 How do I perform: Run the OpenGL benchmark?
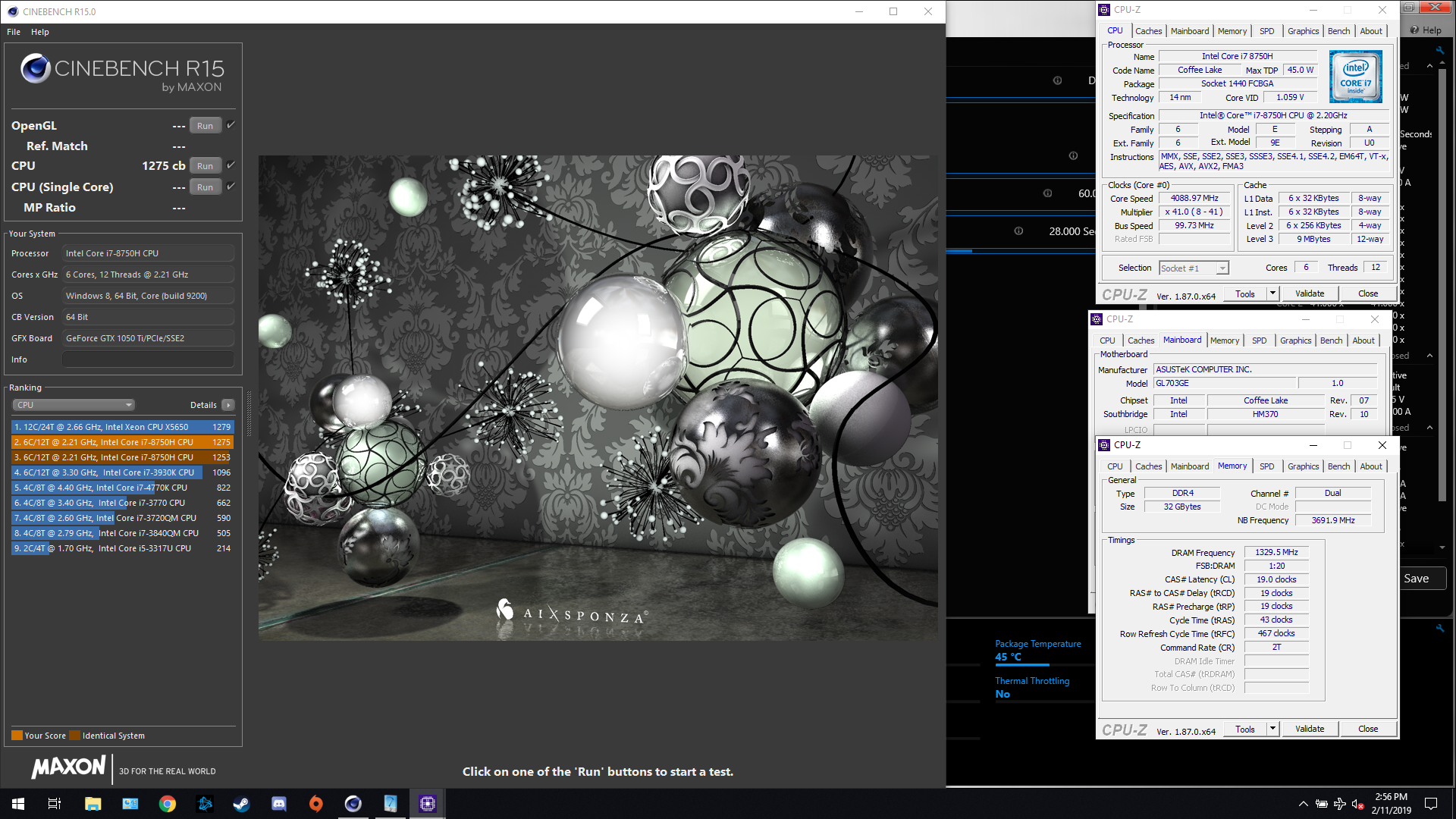tap(205, 126)
